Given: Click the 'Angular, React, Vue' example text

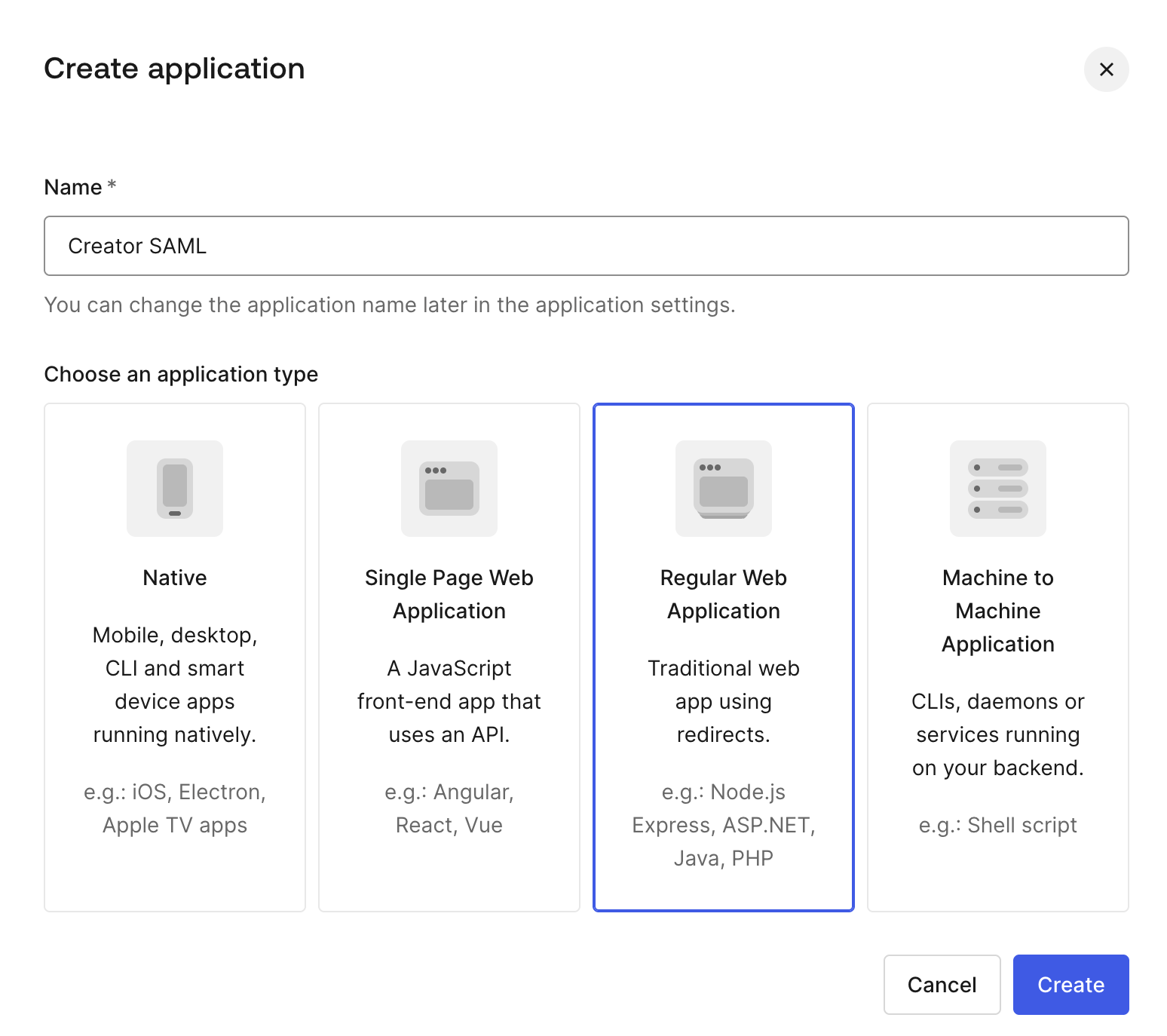Looking at the screenshot, I should [x=449, y=808].
